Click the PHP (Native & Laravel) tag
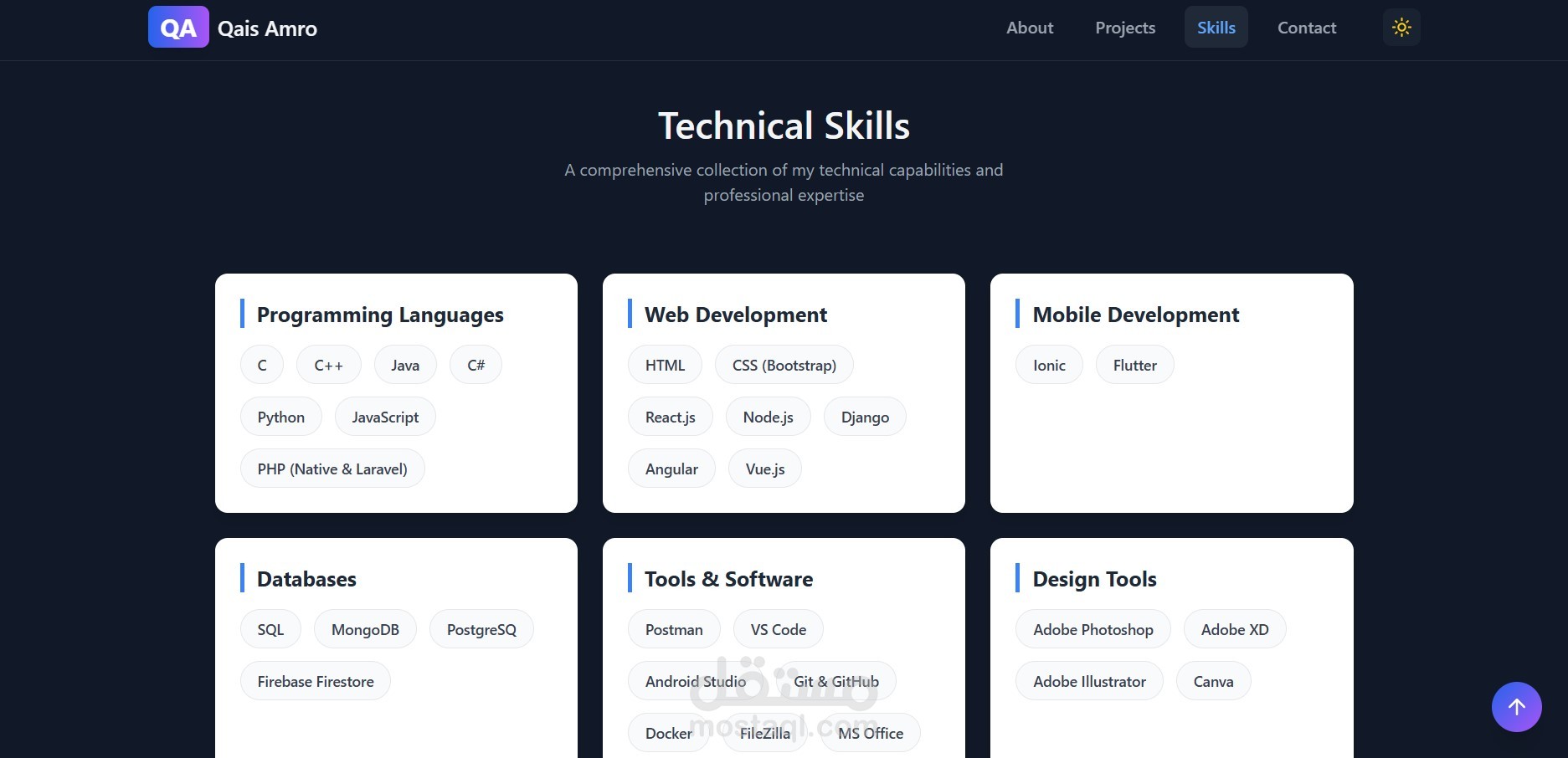This screenshot has height=758, width=1568. pyautogui.click(x=332, y=469)
